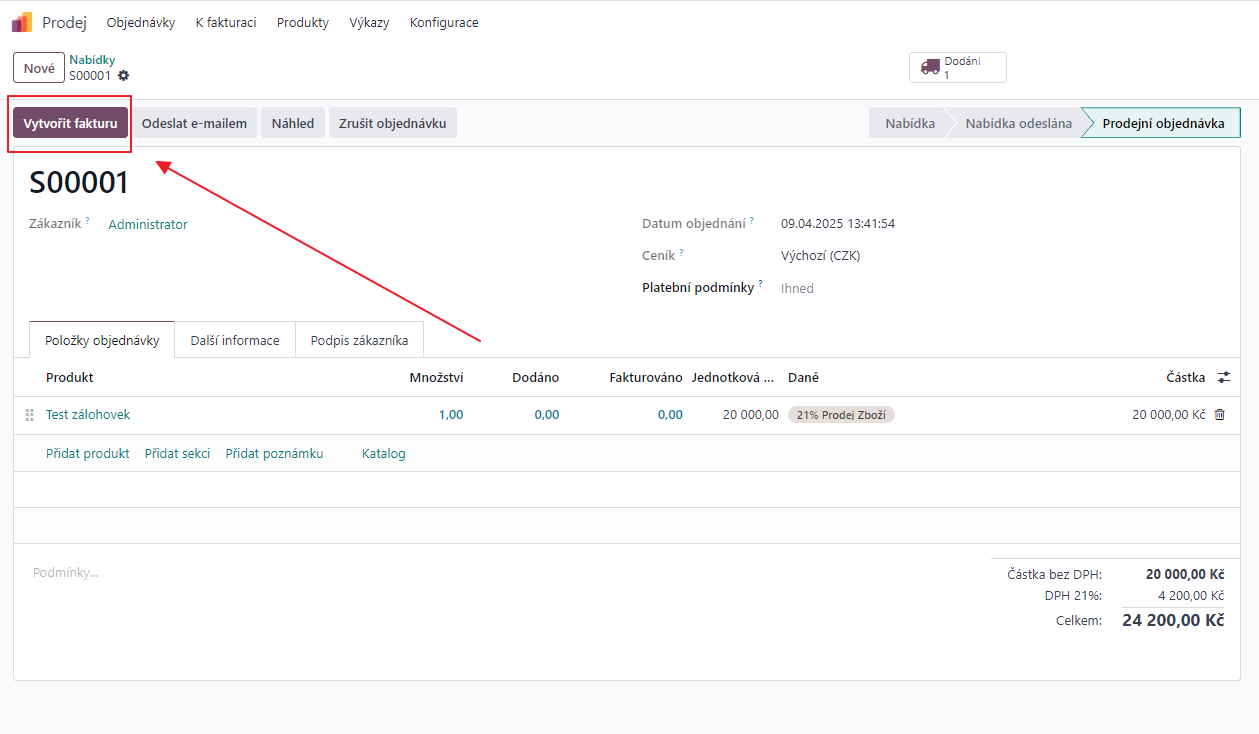Click the Dodání truck delivery icon

click(930, 67)
